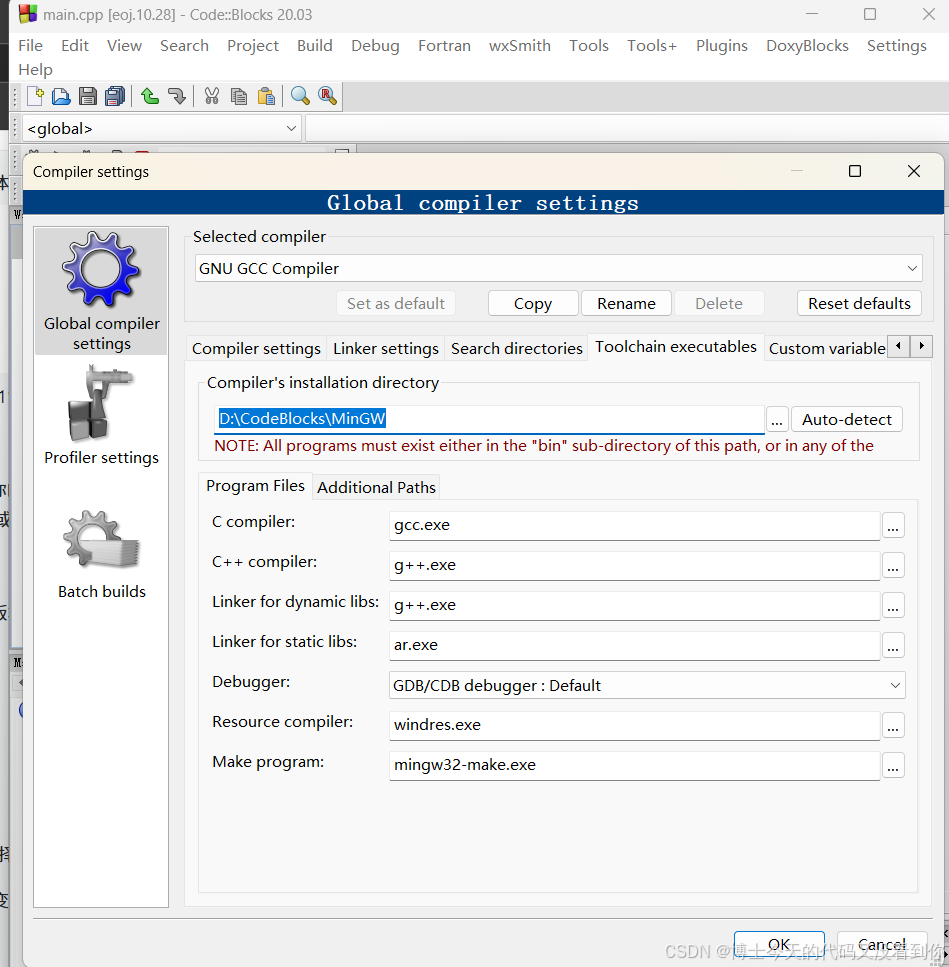Select Toolchain executables tab
Image resolution: width=949 pixels, height=967 pixels.
coord(676,347)
